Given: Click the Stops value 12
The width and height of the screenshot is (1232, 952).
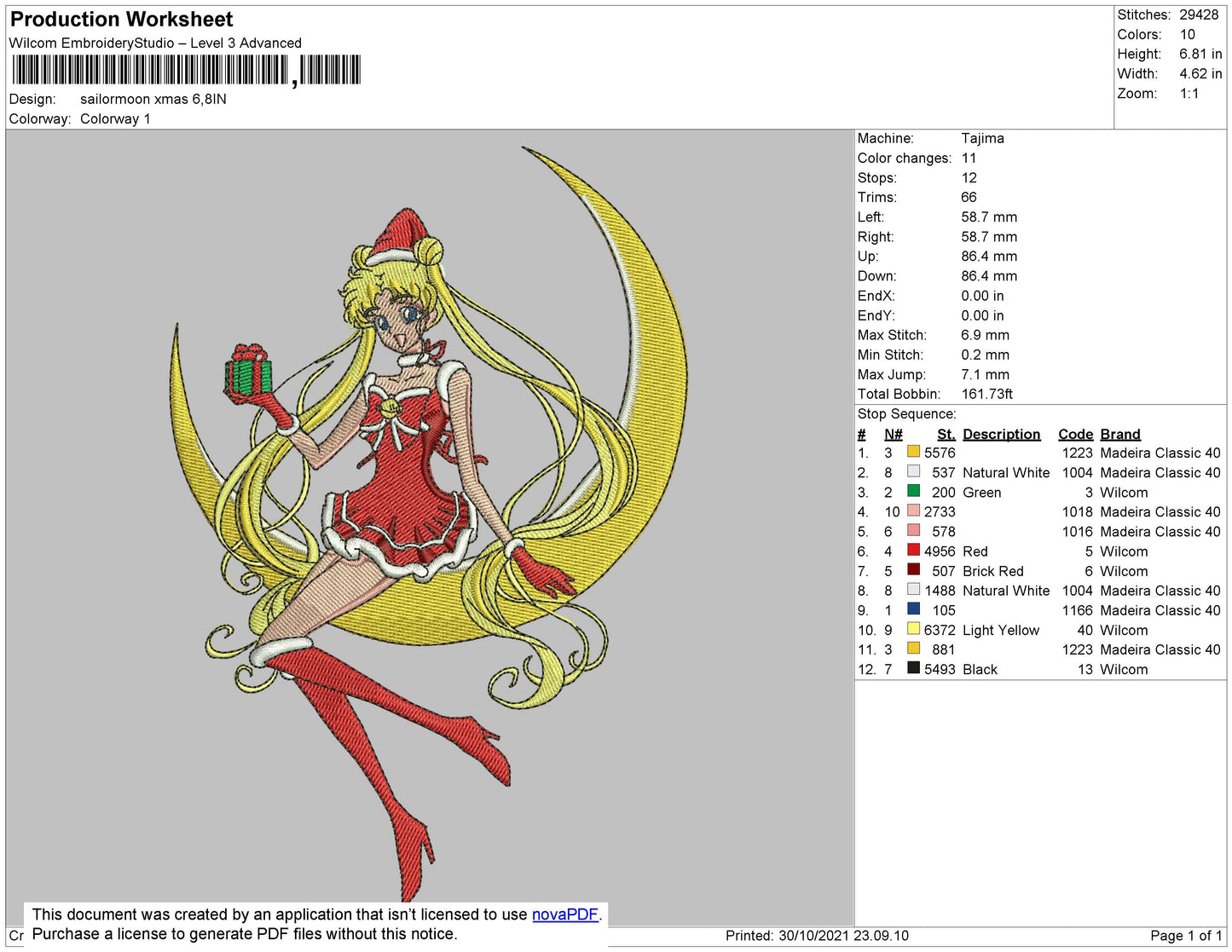Looking at the screenshot, I should click(x=969, y=177).
